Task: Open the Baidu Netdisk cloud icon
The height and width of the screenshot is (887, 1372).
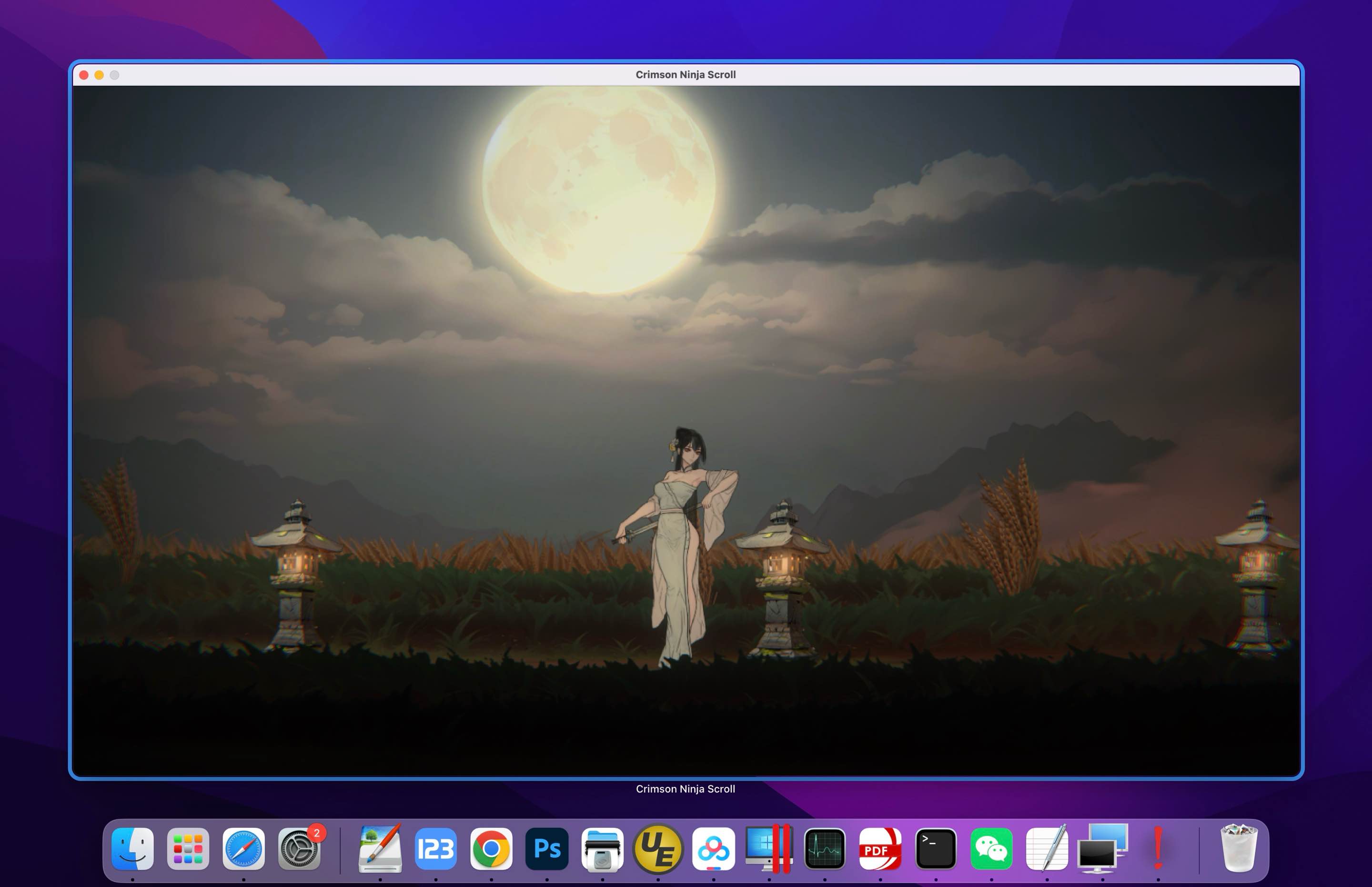Action: click(x=714, y=849)
